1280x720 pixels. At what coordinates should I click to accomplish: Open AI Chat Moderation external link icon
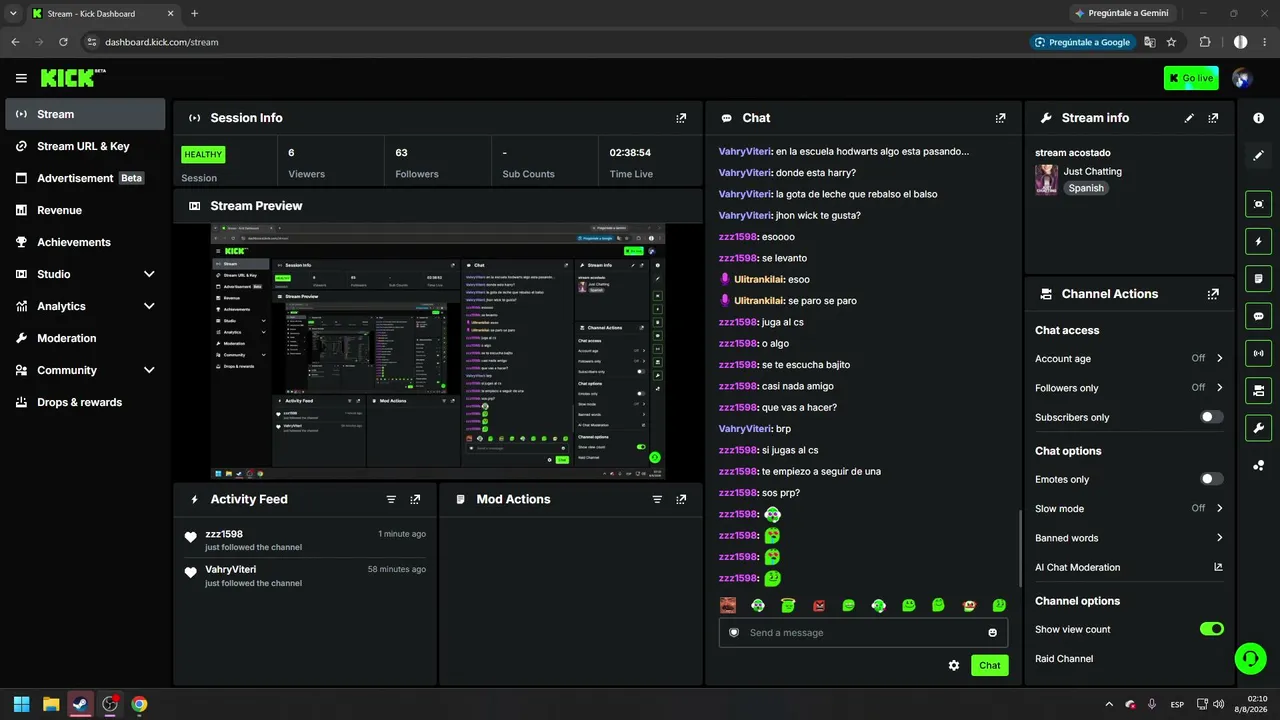coord(1218,567)
